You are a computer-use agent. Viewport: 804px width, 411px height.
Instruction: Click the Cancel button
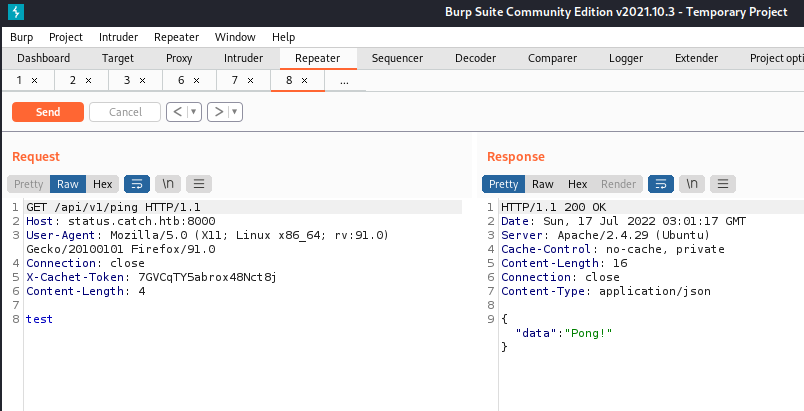pos(125,112)
